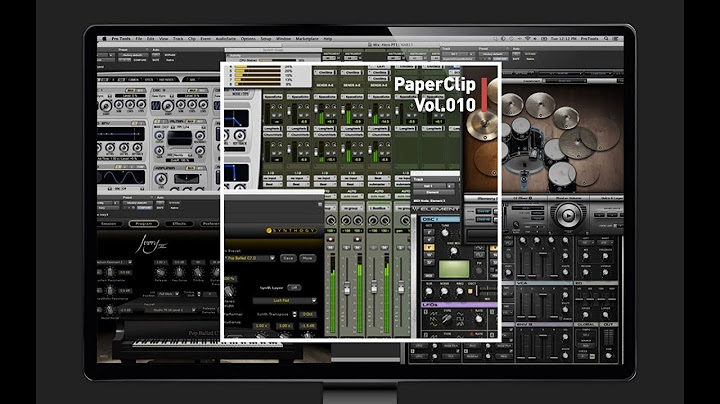
Task: Click the green waveform display in OSC 1
Action: (454, 269)
